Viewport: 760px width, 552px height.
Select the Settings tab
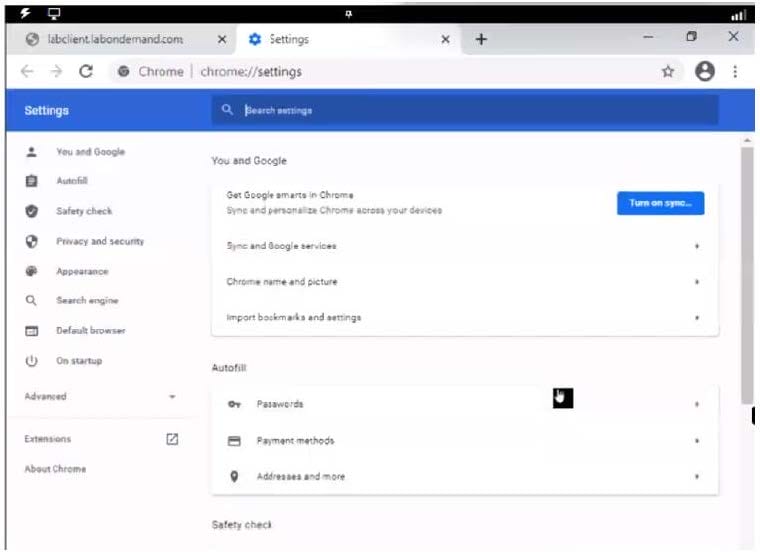tap(348, 39)
